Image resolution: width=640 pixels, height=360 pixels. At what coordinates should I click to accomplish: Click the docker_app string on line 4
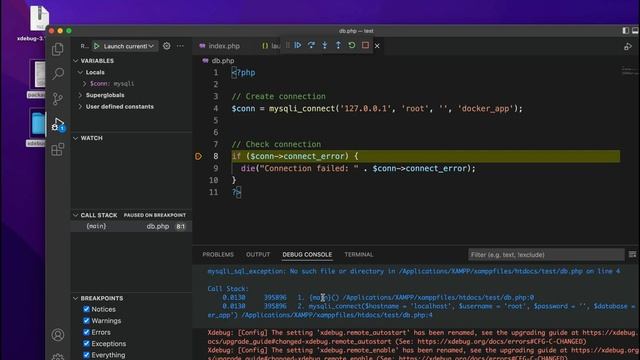click(x=486, y=109)
